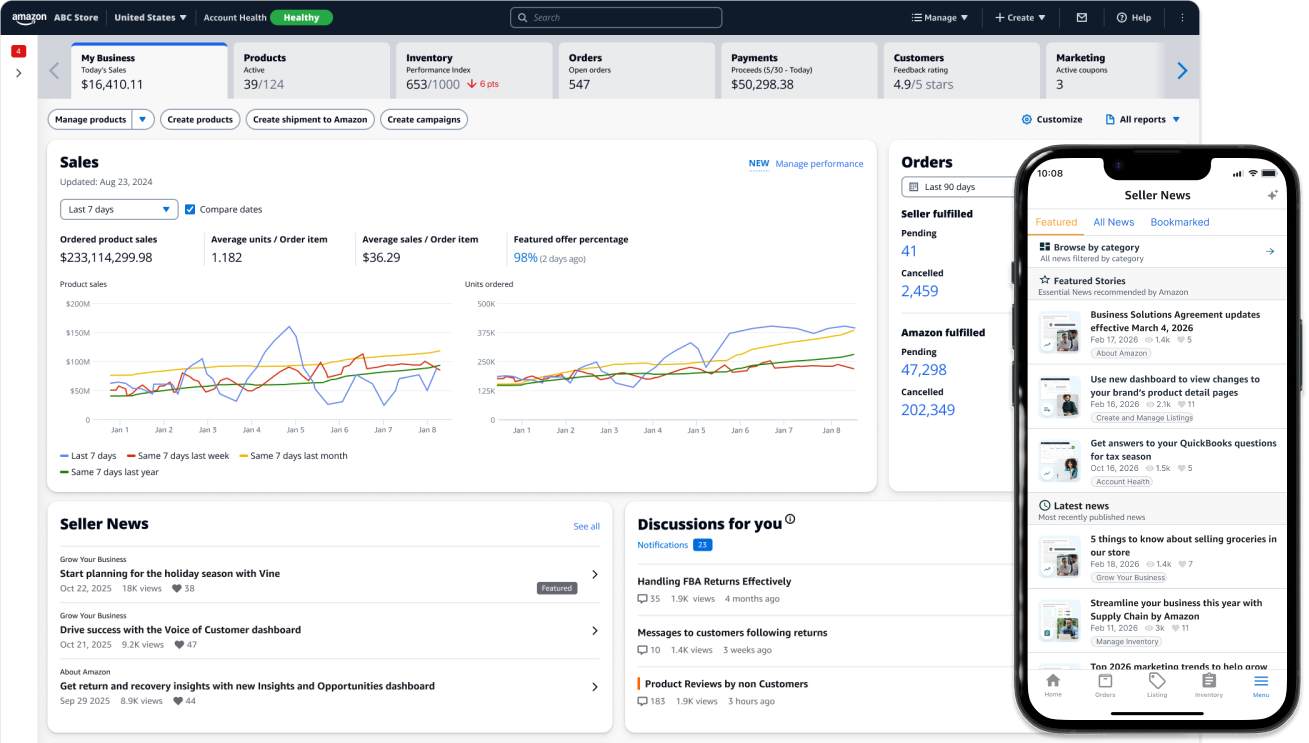Screen dimensions: 1309x743
Task: Open the Create dropdown in header
Action: (1020, 18)
